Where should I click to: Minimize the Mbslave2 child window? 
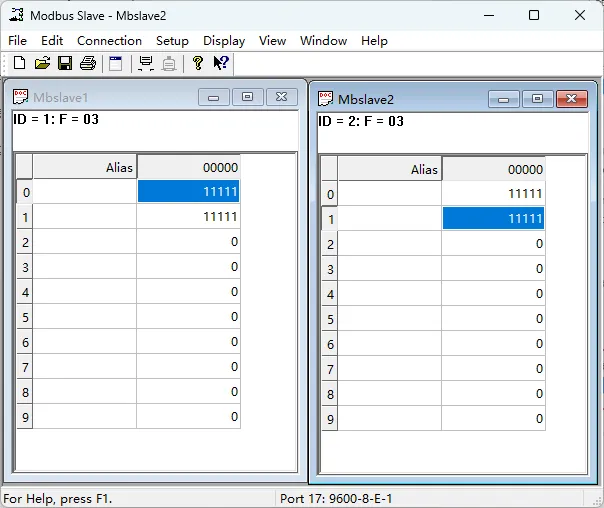coord(503,99)
